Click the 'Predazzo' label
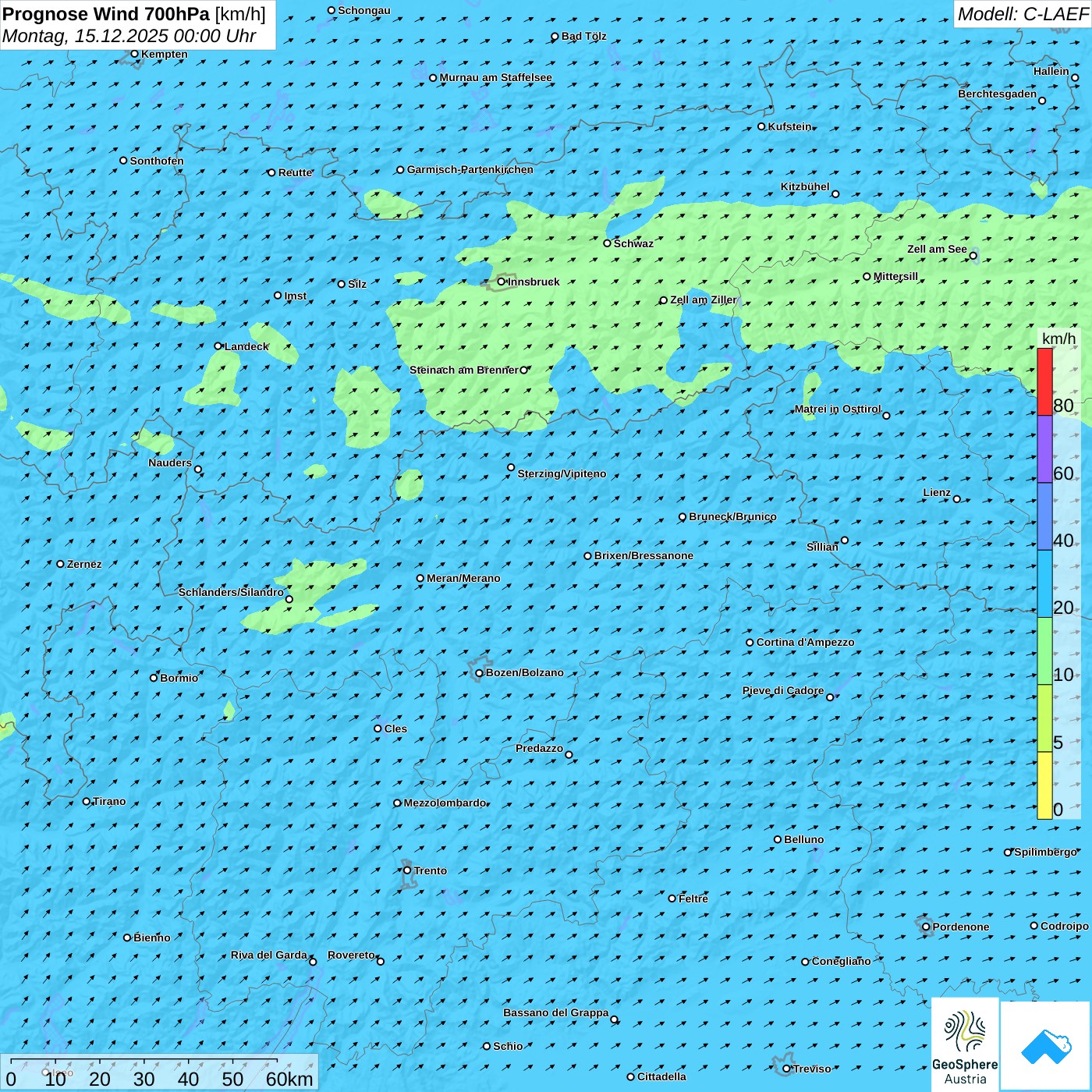The width and height of the screenshot is (1092, 1092). coord(539,748)
